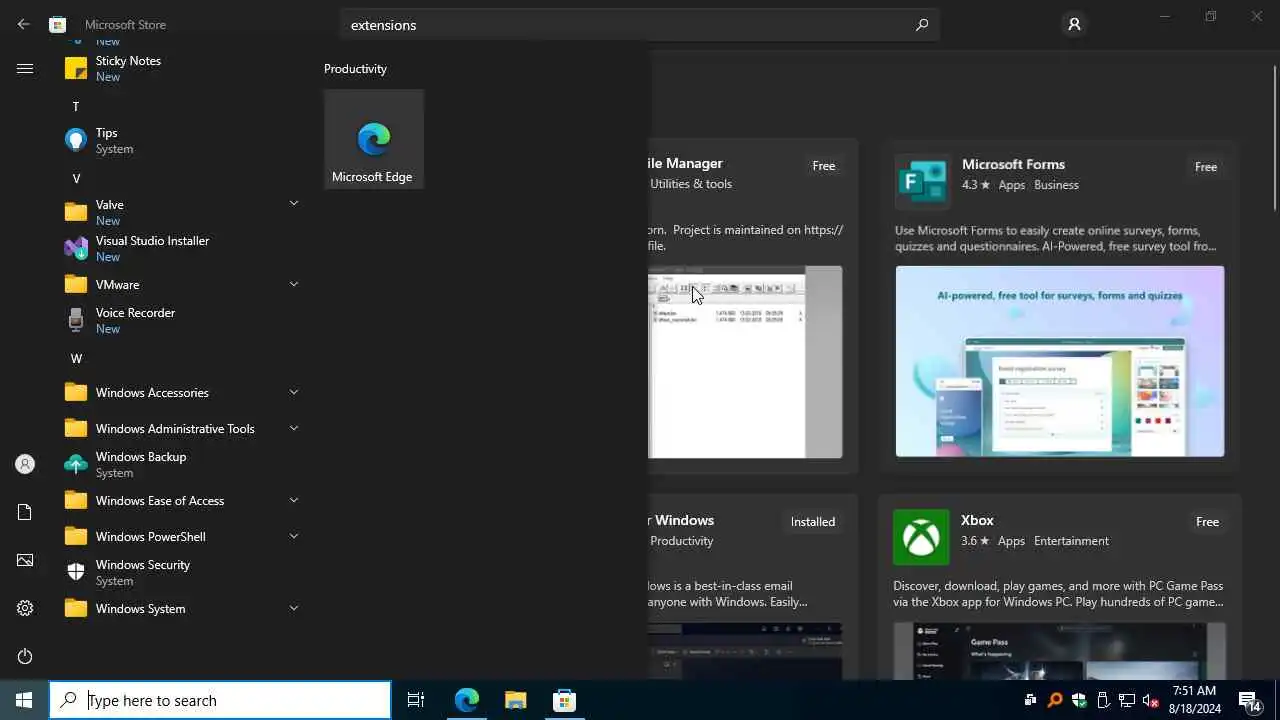Open the Store profile account icon
Image resolution: width=1280 pixels, height=720 pixels.
(1074, 24)
